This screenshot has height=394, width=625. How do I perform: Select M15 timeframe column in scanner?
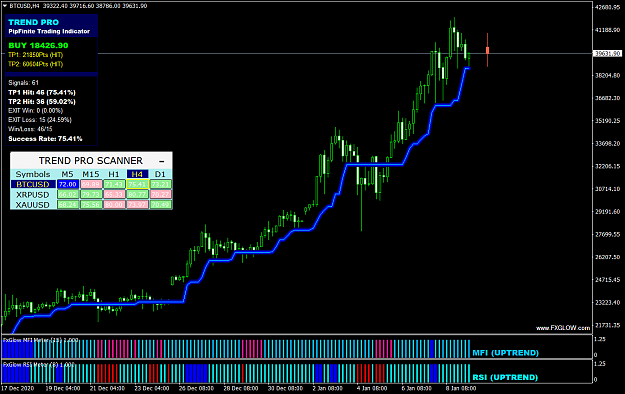coord(91,174)
